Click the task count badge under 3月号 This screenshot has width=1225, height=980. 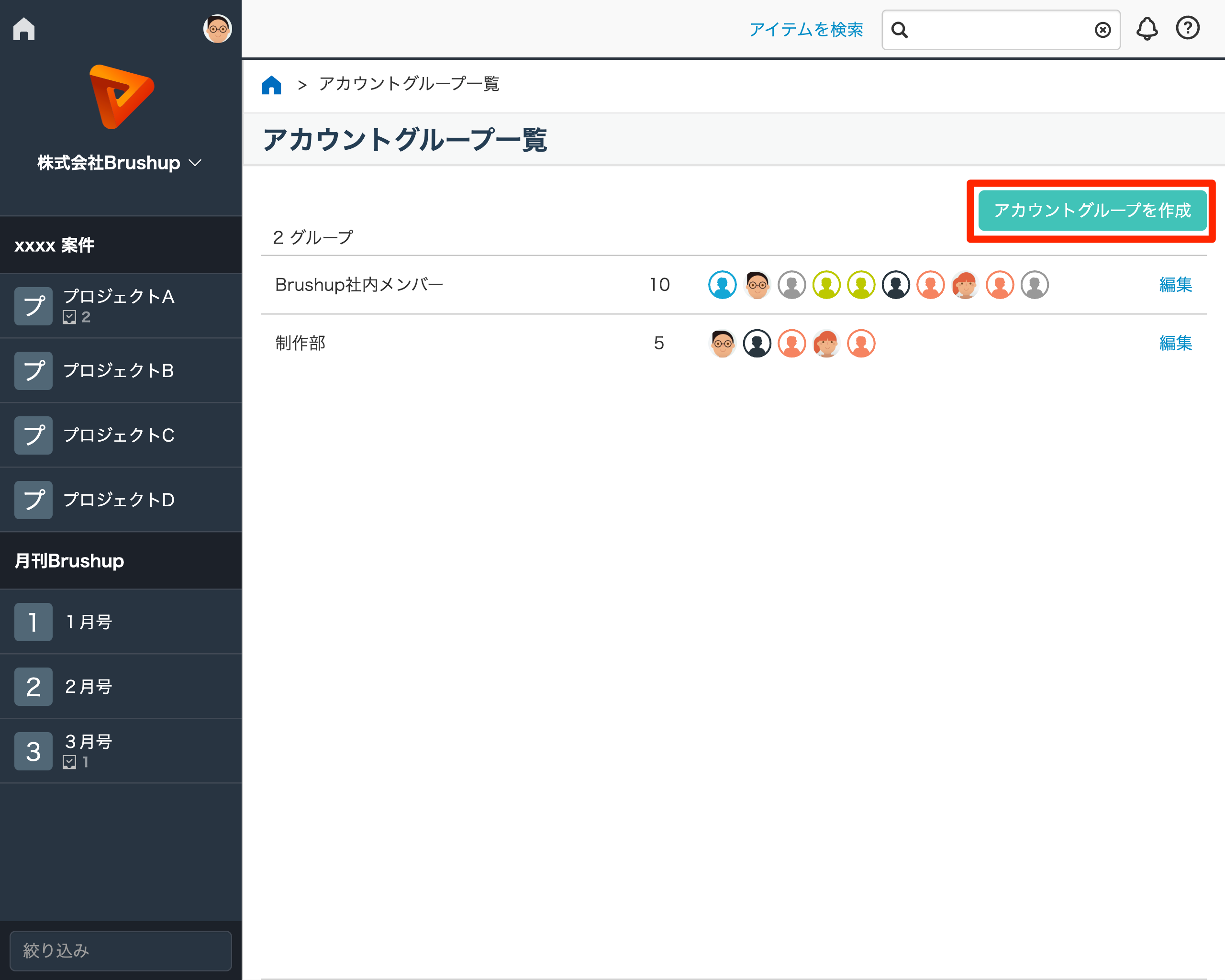click(x=76, y=762)
